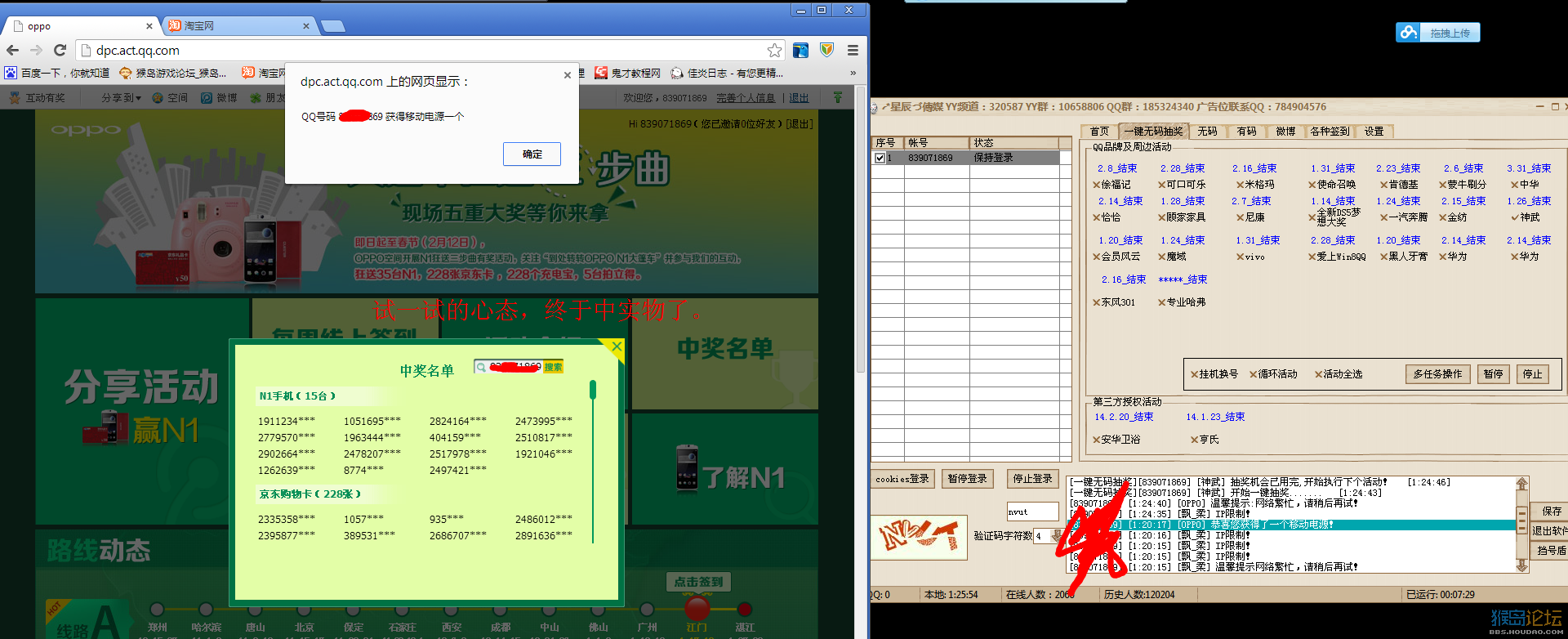Uncheck account 839071869 row checkbox
This screenshot has height=639, width=1568.
click(880, 158)
